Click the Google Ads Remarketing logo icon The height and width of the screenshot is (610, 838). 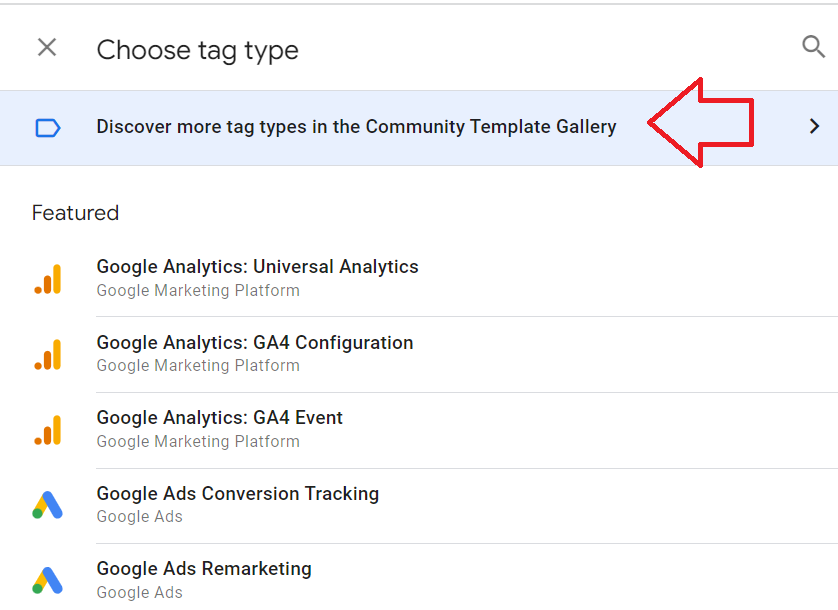point(48,580)
